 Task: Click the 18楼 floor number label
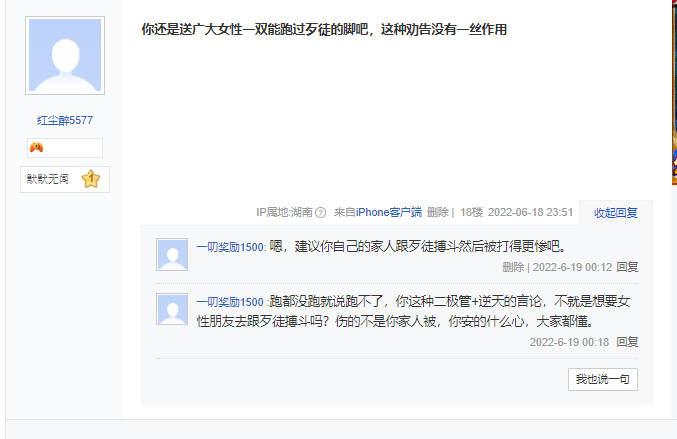point(471,212)
